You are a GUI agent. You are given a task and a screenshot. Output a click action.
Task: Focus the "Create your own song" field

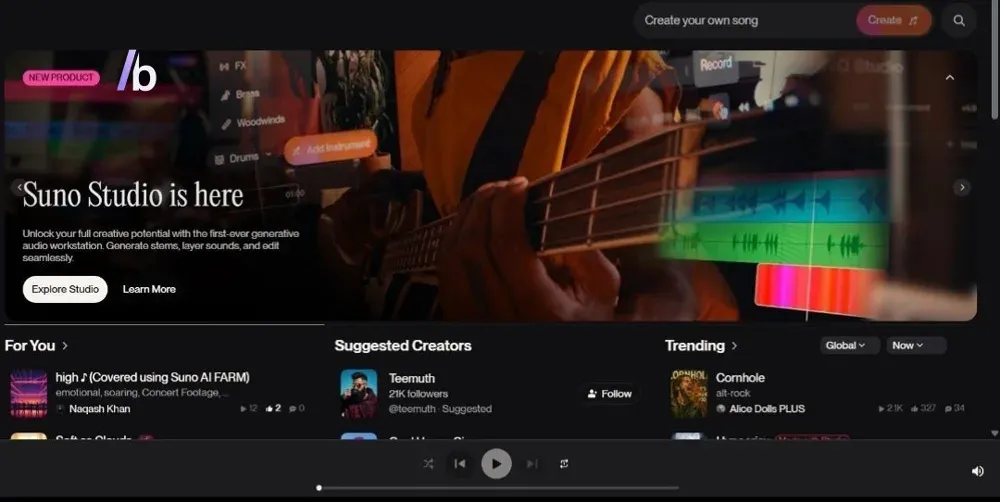(746, 20)
